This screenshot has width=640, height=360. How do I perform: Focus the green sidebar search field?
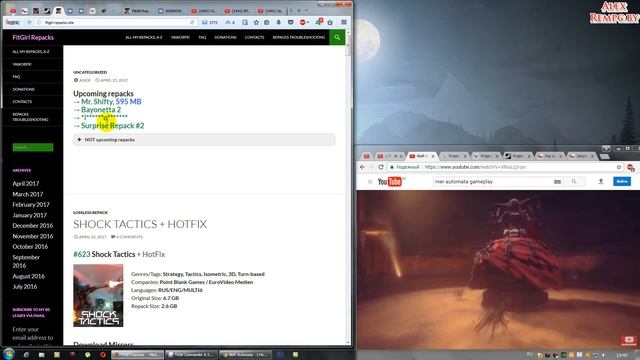33,147
